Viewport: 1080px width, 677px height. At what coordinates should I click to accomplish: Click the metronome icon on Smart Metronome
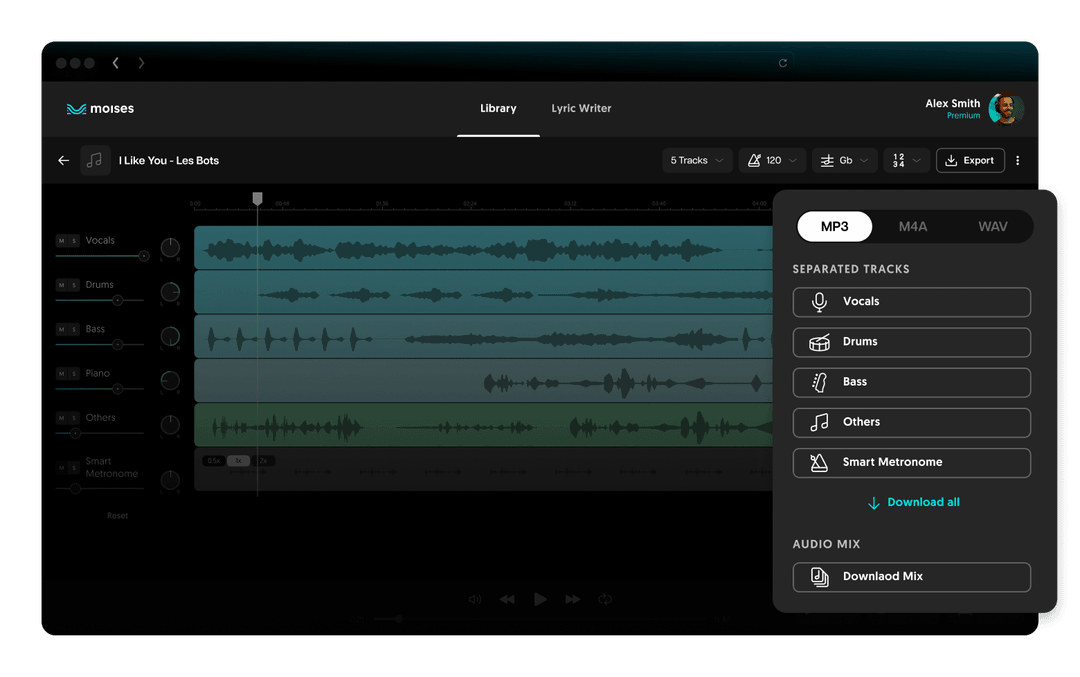pos(819,462)
